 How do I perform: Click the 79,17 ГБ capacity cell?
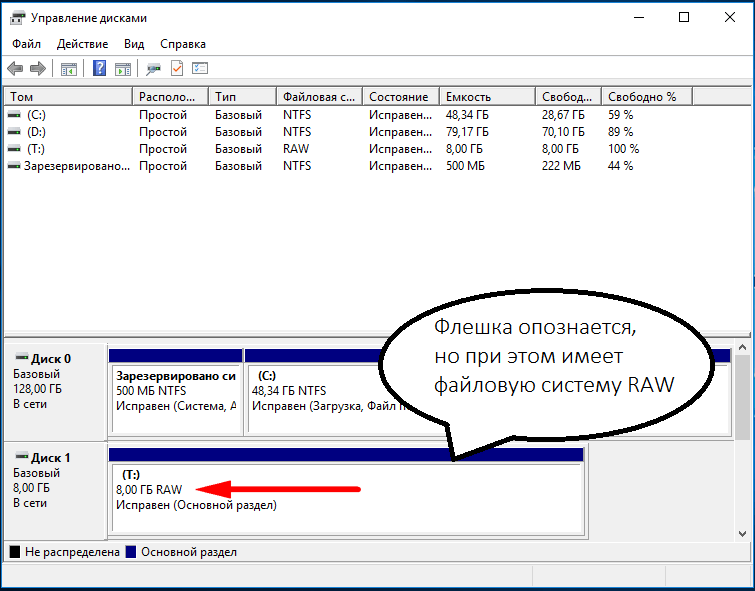click(467, 132)
